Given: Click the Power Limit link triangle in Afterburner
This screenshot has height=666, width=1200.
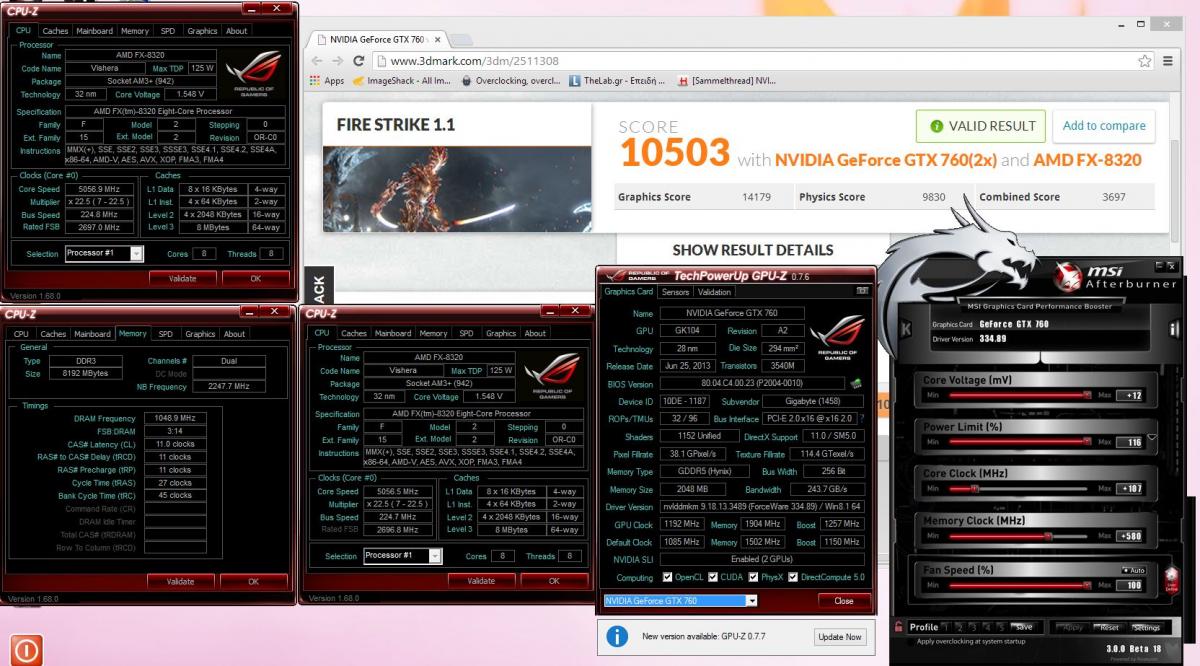Looking at the screenshot, I should 1153,437.
